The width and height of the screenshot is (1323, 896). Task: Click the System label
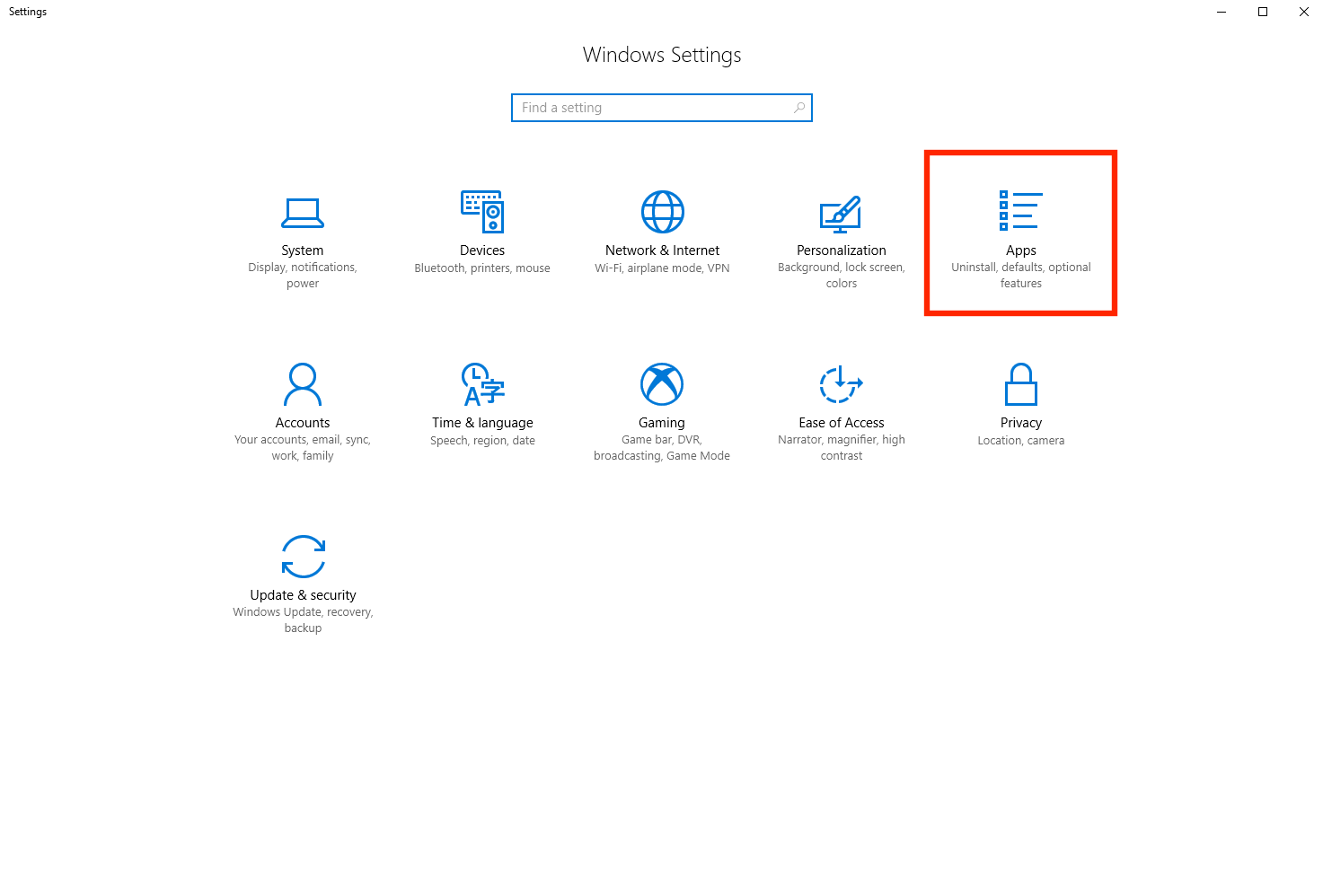click(x=303, y=250)
